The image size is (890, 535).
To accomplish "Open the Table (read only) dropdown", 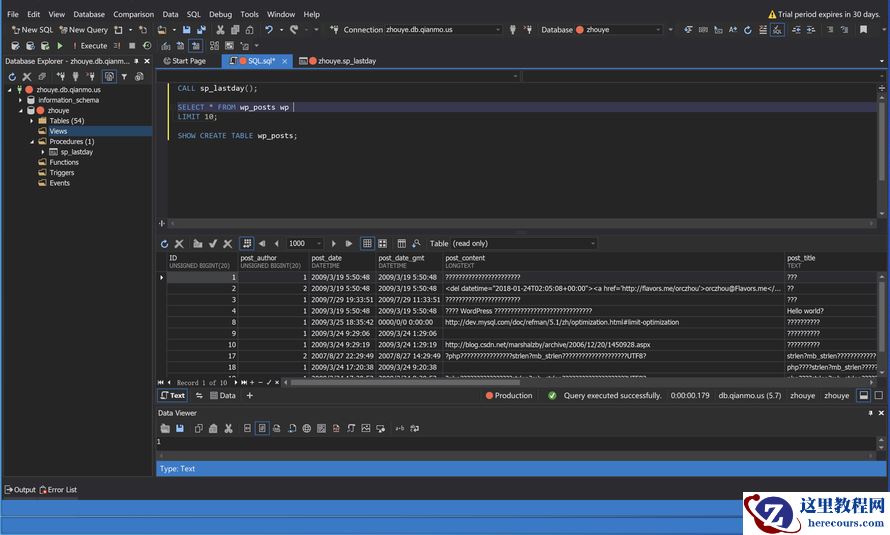I will pyautogui.click(x=592, y=243).
